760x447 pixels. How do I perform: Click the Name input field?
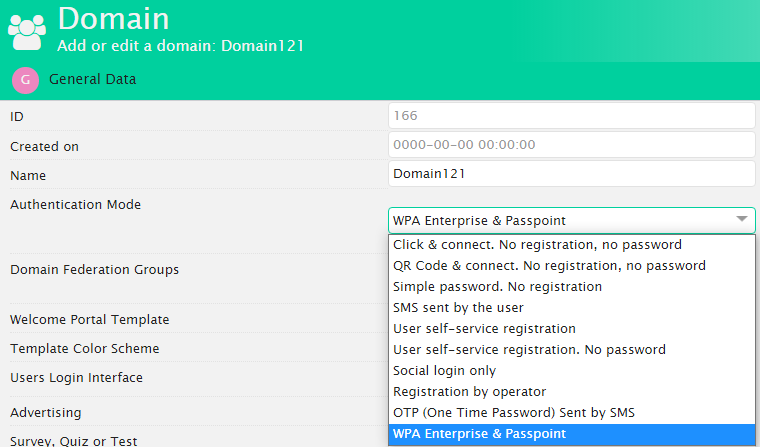coord(571,174)
